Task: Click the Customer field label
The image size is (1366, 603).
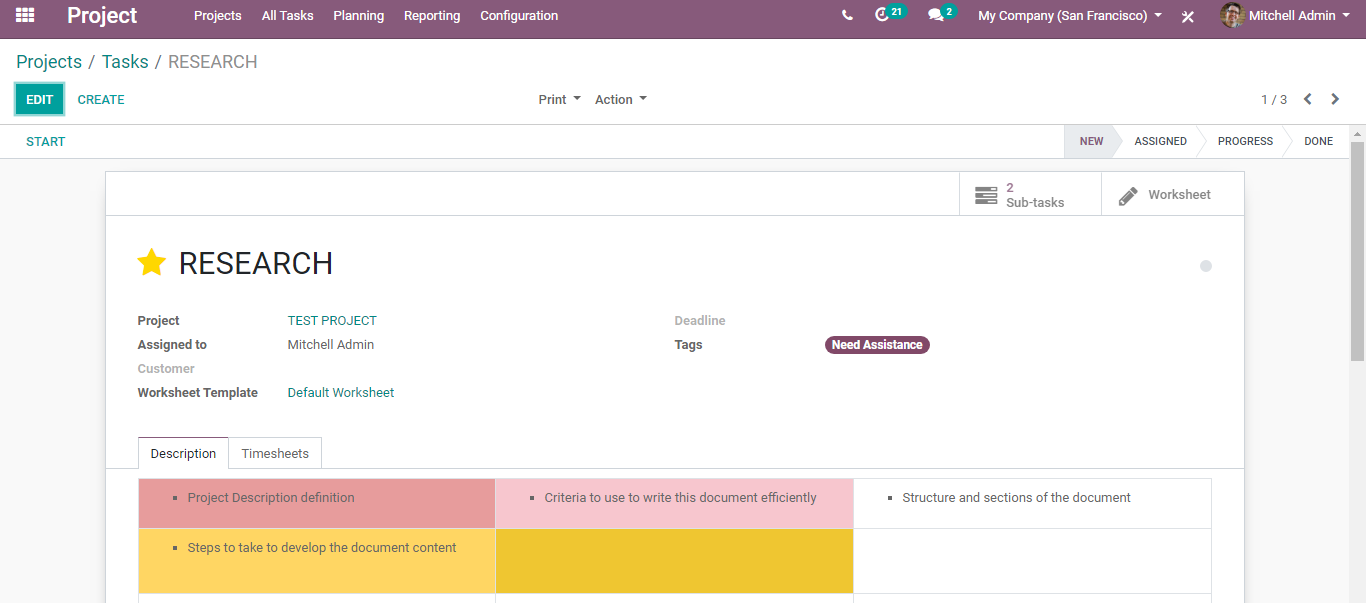Action: pyautogui.click(x=166, y=369)
